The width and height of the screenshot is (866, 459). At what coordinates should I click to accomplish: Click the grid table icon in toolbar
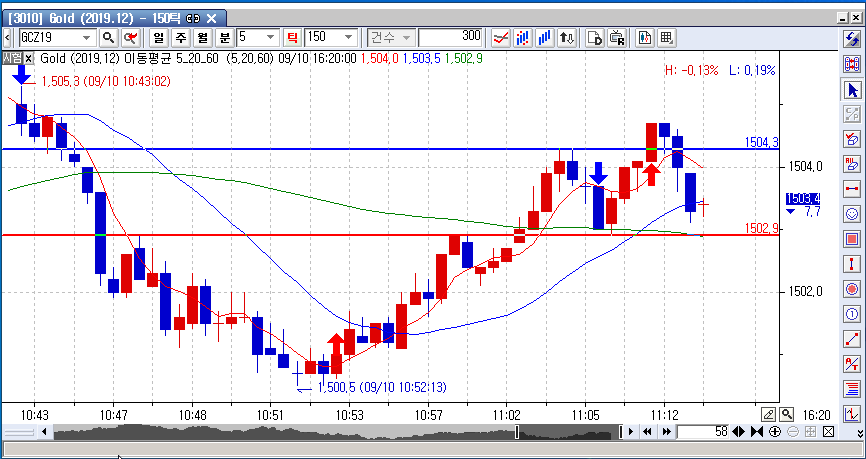click(667, 37)
